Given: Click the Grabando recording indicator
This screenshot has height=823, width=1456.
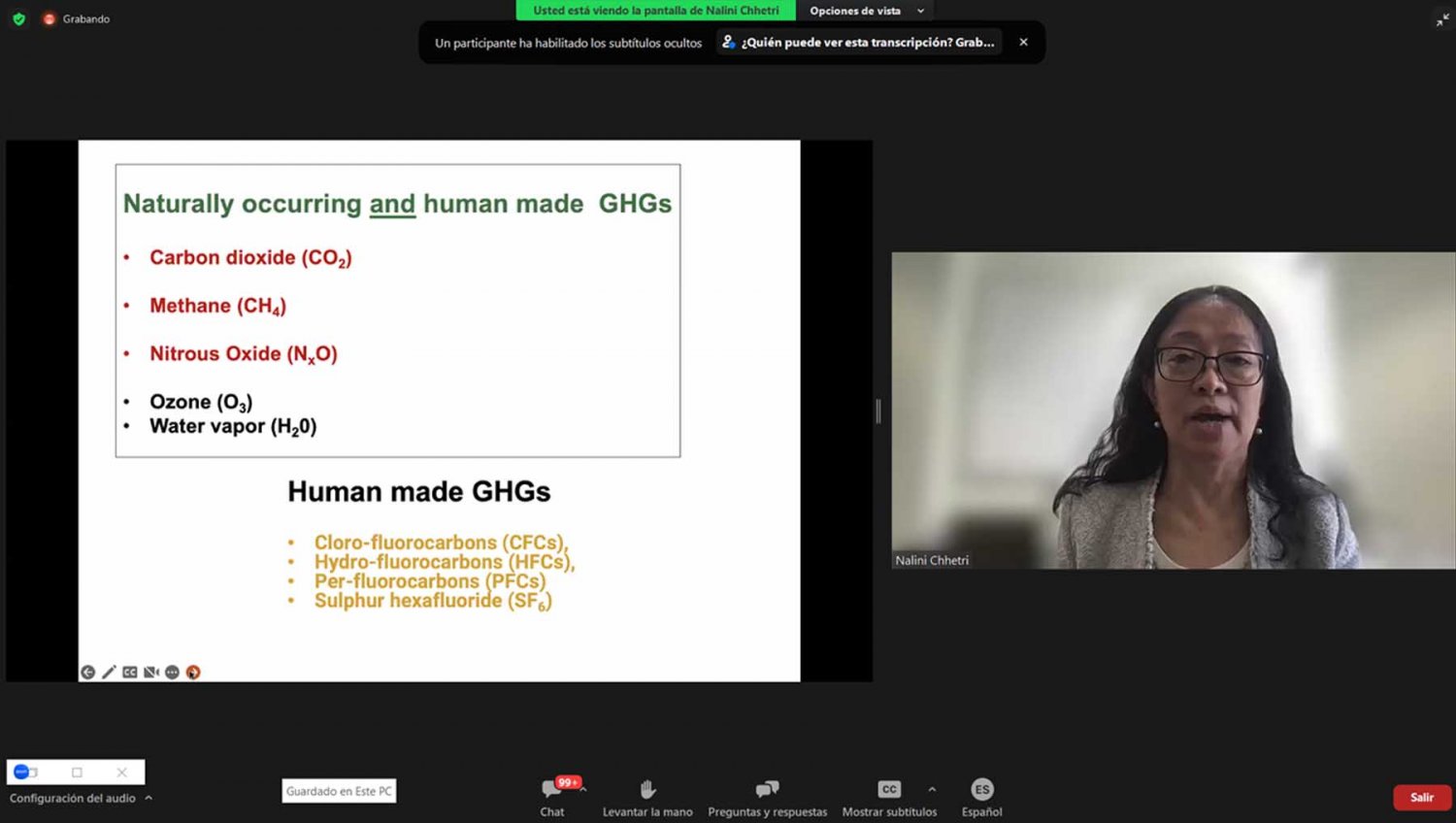Looking at the screenshot, I should point(76,18).
